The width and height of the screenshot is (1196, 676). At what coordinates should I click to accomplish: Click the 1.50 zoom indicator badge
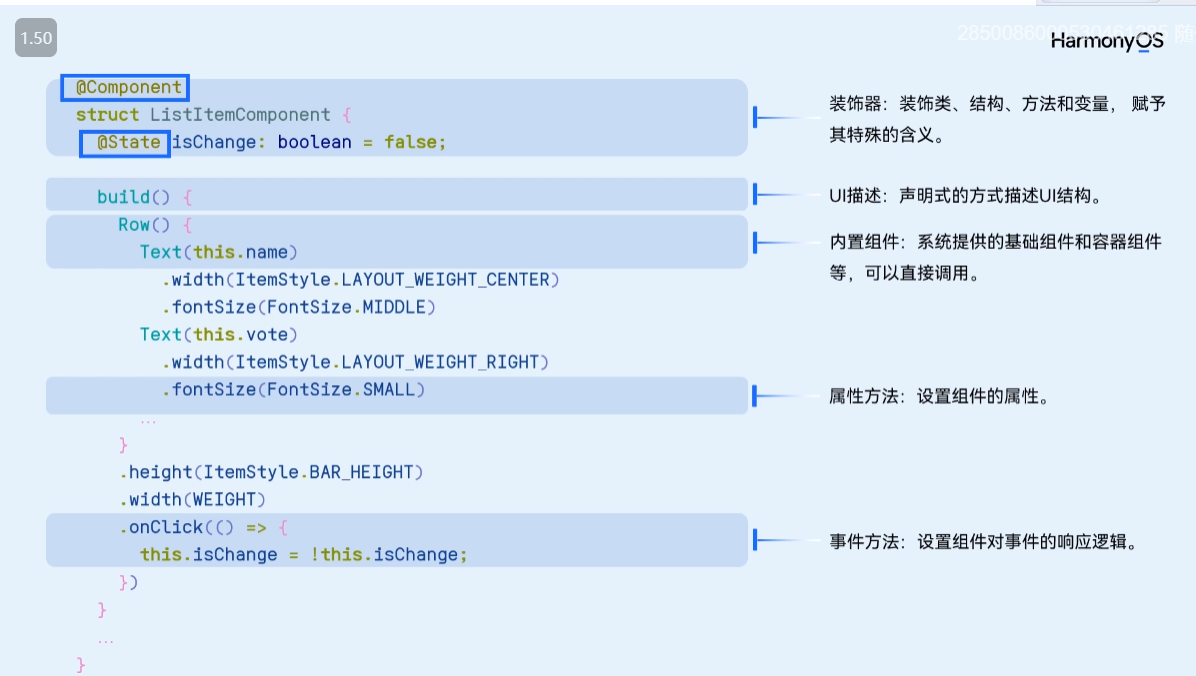35,38
